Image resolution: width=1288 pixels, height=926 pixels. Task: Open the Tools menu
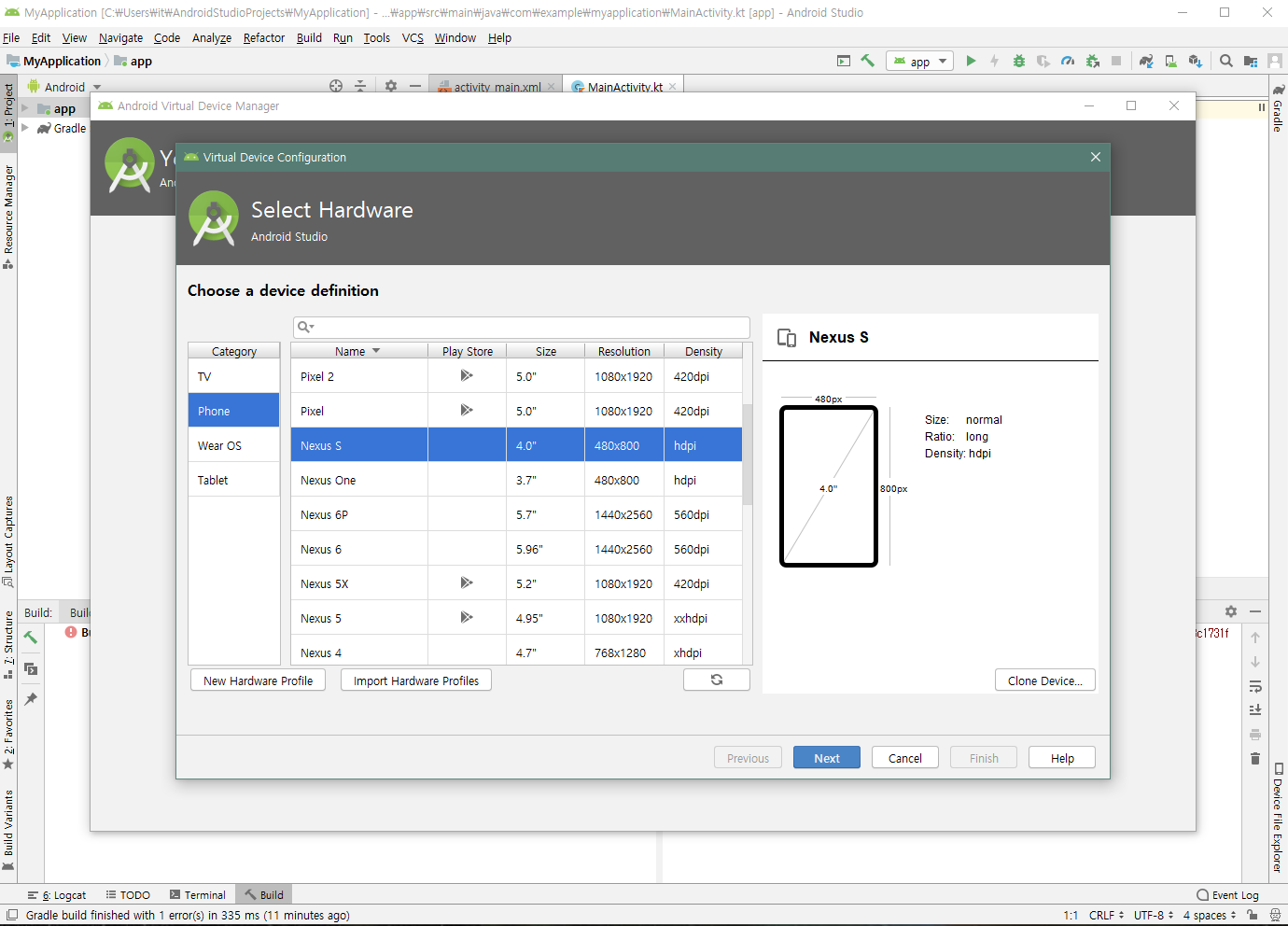[377, 37]
